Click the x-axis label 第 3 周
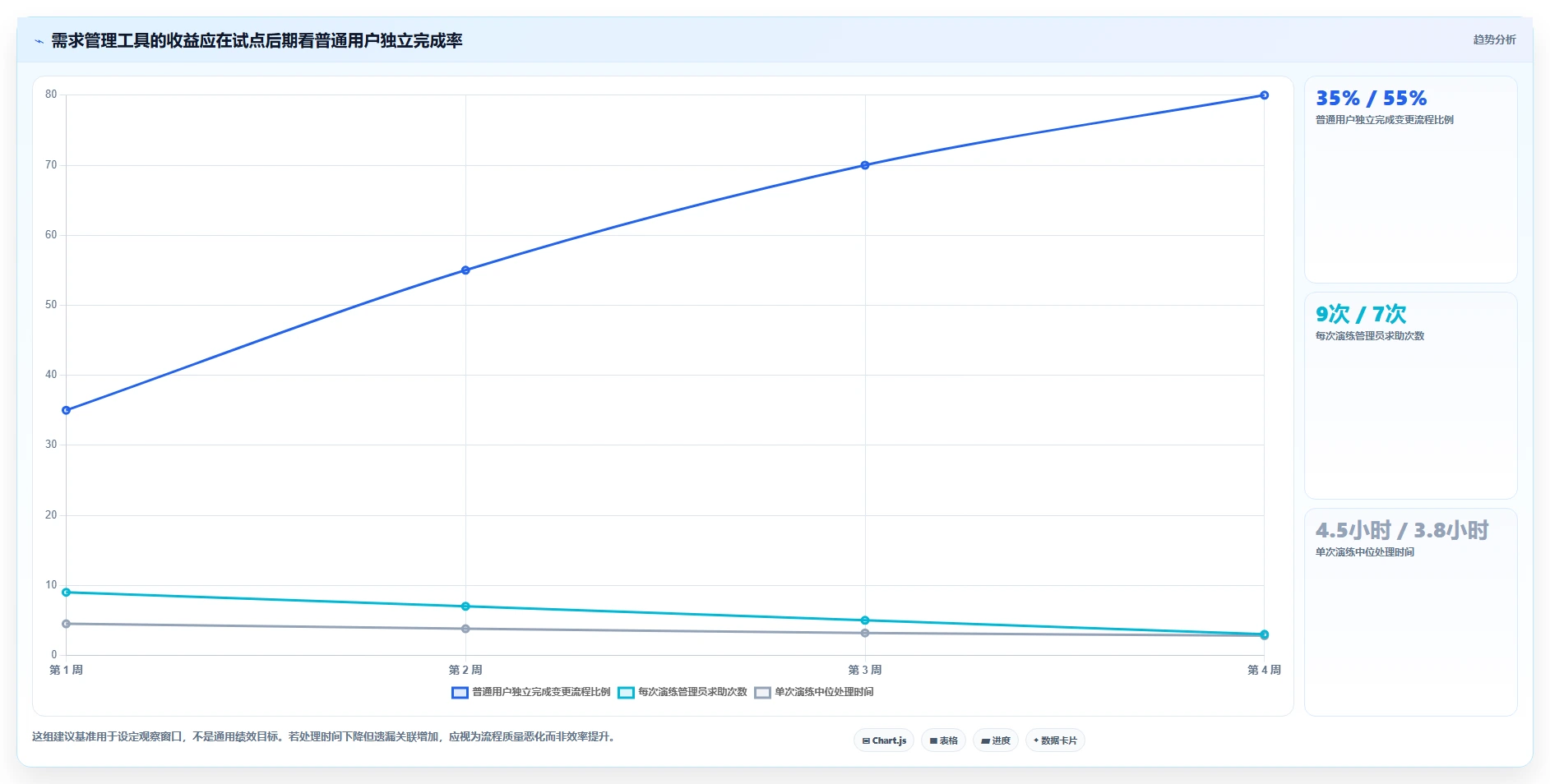The height and width of the screenshot is (784, 1550). click(x=865, y=670)
